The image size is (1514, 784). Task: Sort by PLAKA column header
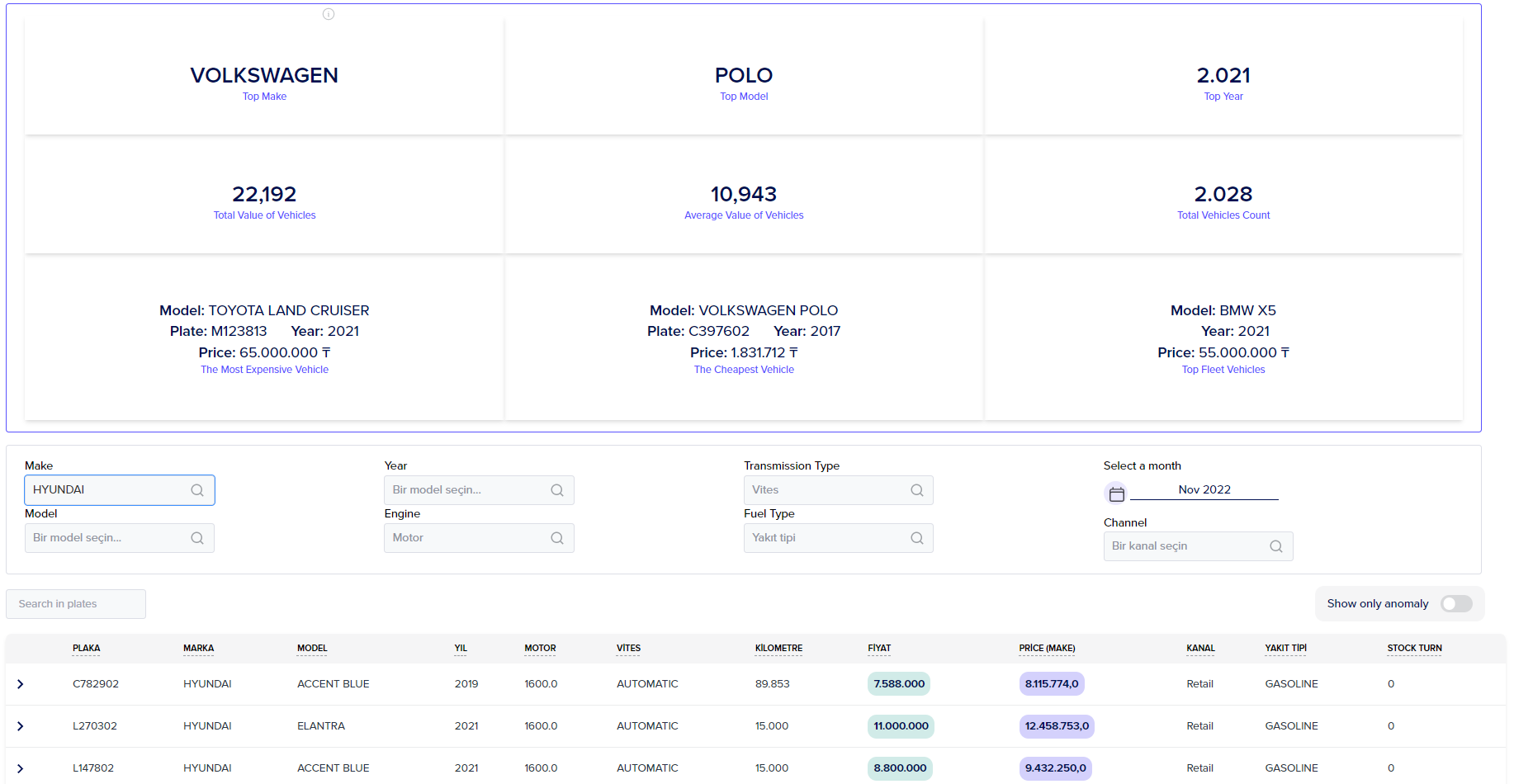(86, 649)
